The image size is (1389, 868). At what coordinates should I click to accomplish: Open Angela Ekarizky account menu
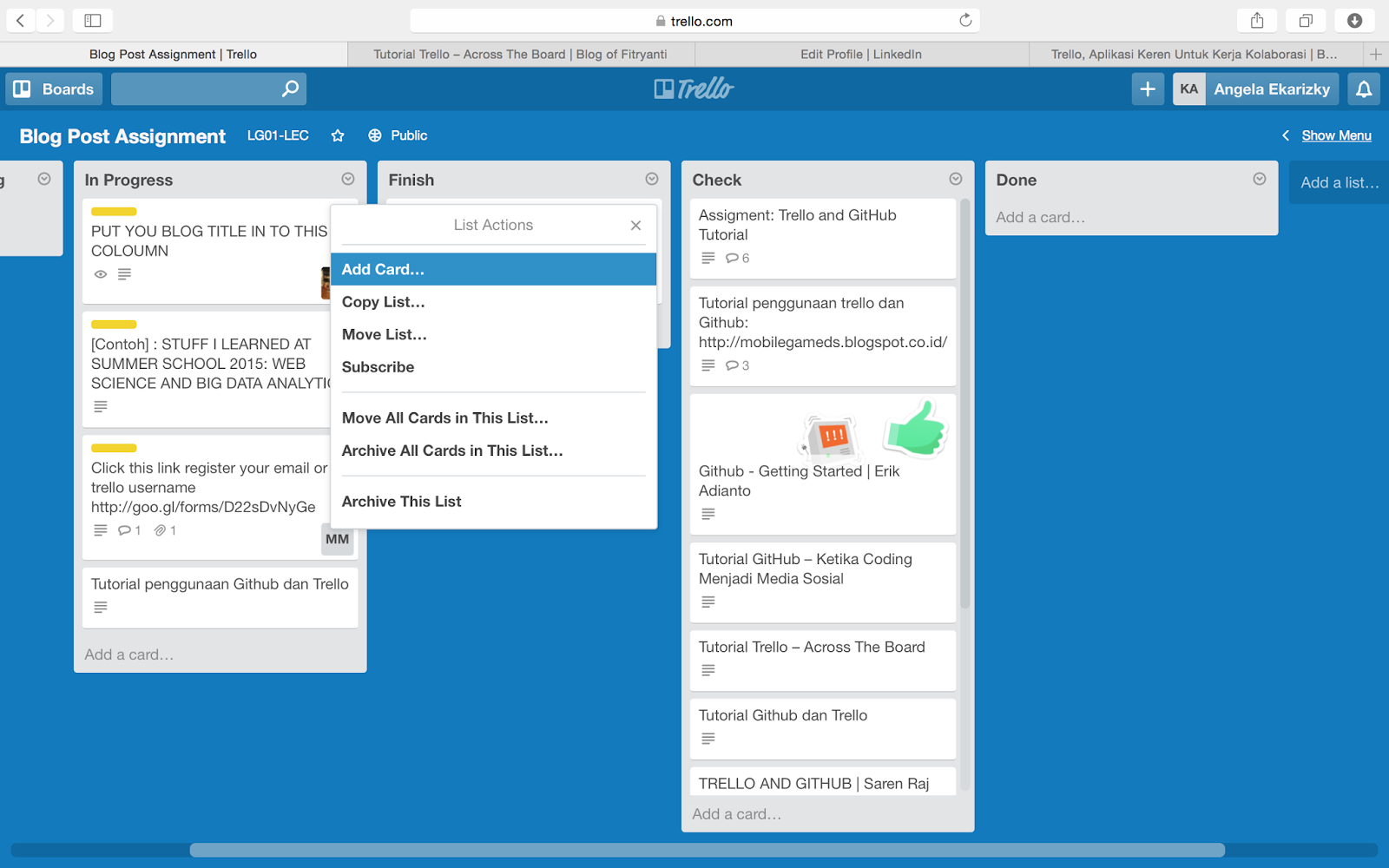(1272, 89)
